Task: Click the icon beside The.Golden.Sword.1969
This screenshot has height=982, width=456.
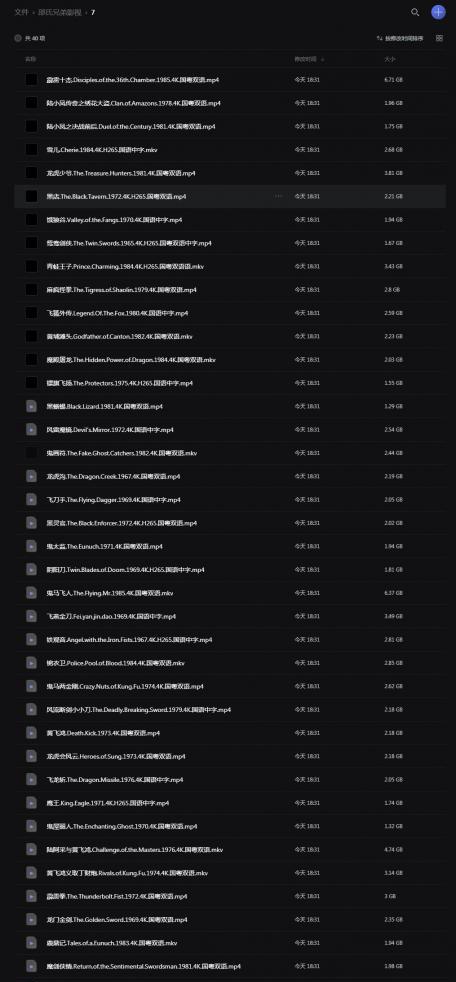Action: [x=31, y=919]
